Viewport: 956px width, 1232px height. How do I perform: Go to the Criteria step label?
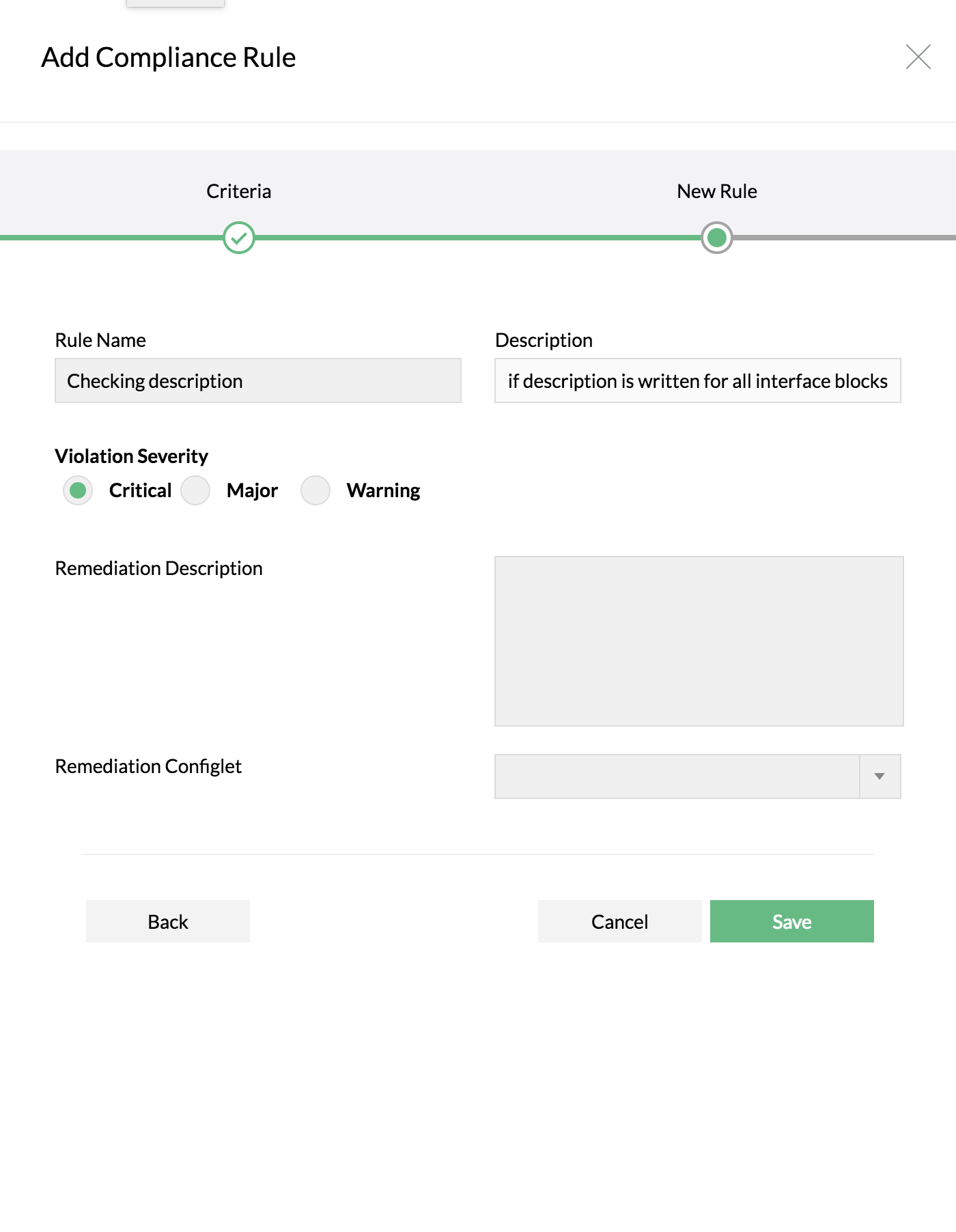coord(239,191)
